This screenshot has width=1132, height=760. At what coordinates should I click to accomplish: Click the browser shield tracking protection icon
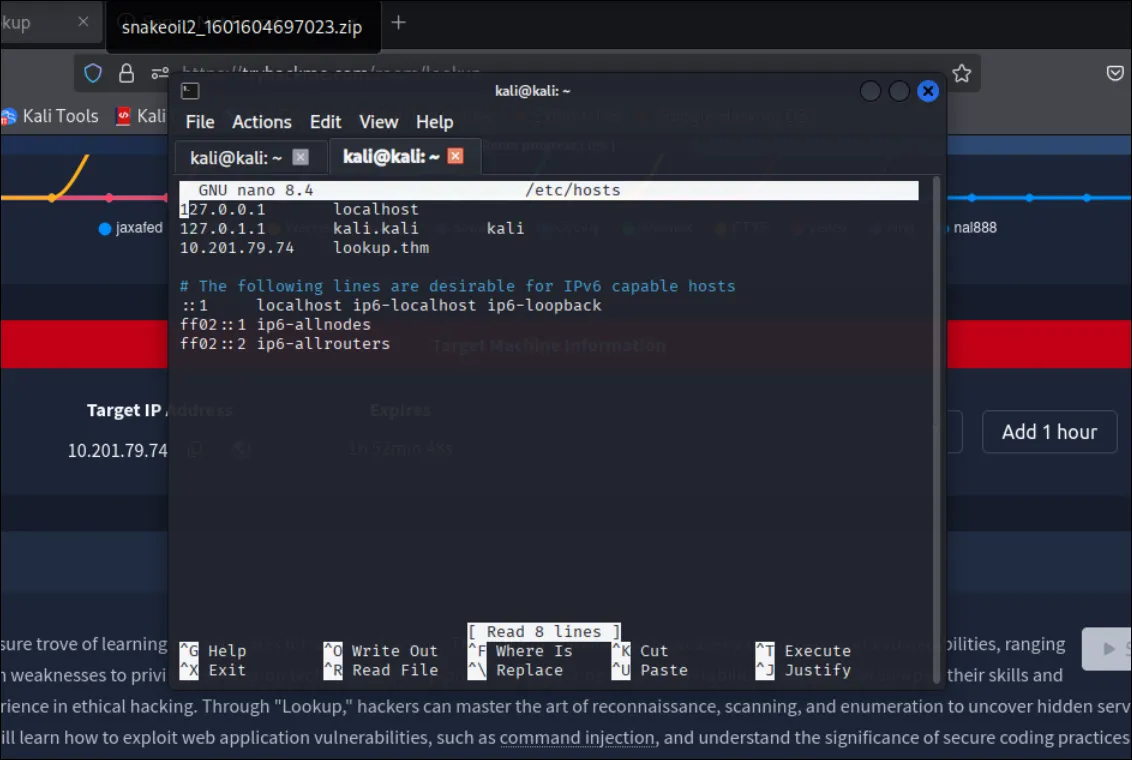(93, 73)
